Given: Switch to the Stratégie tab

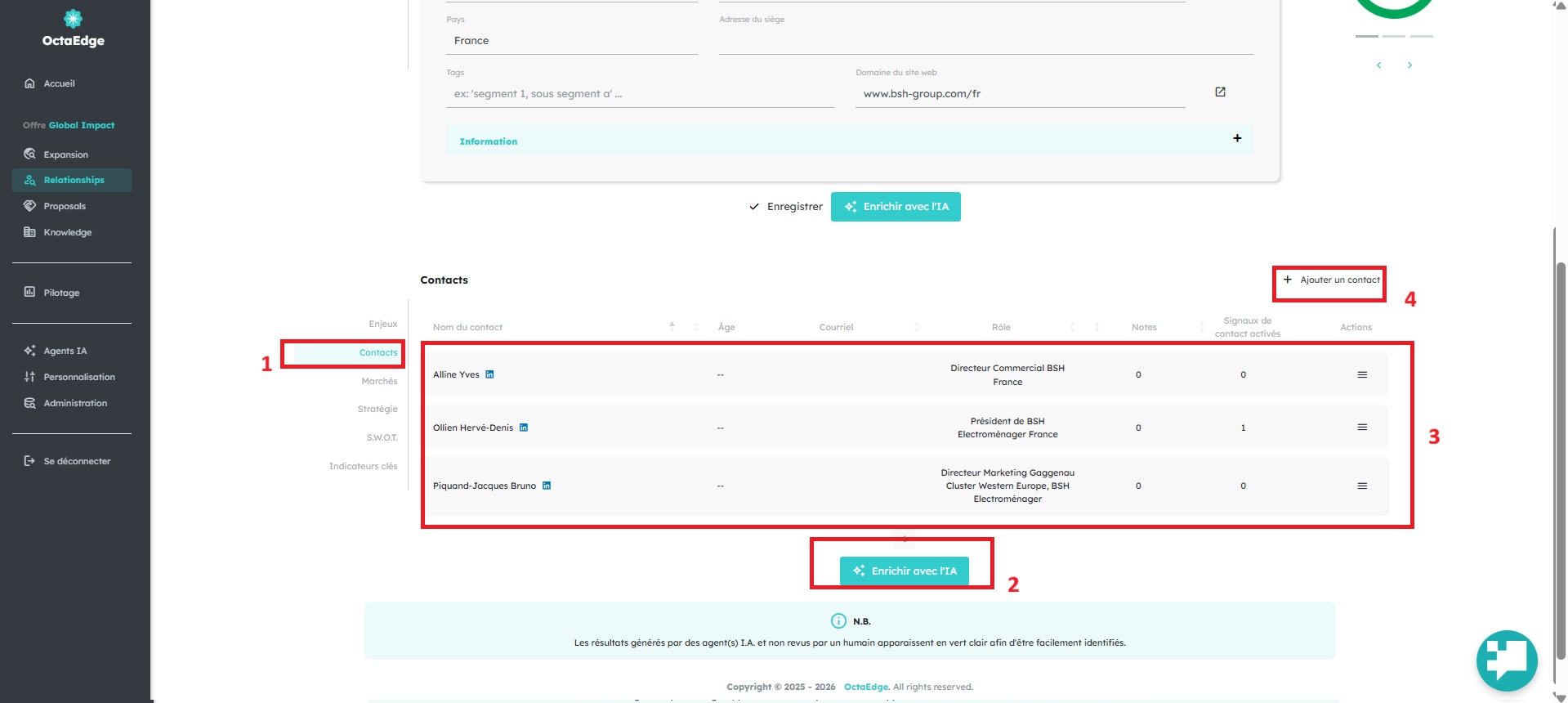Looking at the screenshot, I should pyautogui.click(x=377, y=409).
